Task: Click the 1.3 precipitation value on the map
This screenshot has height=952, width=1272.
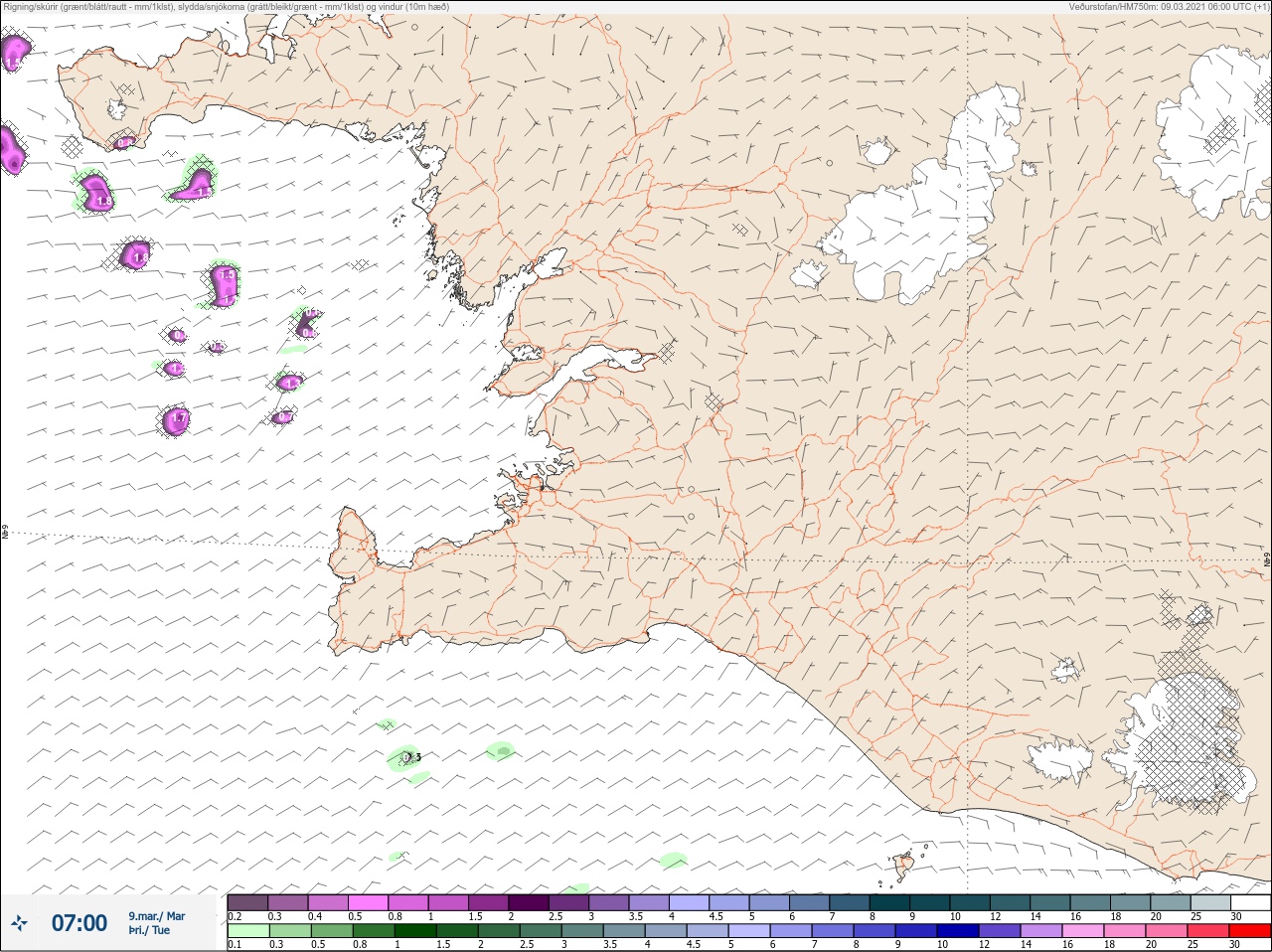Action: pyautogui.click(x=291, y=383)
